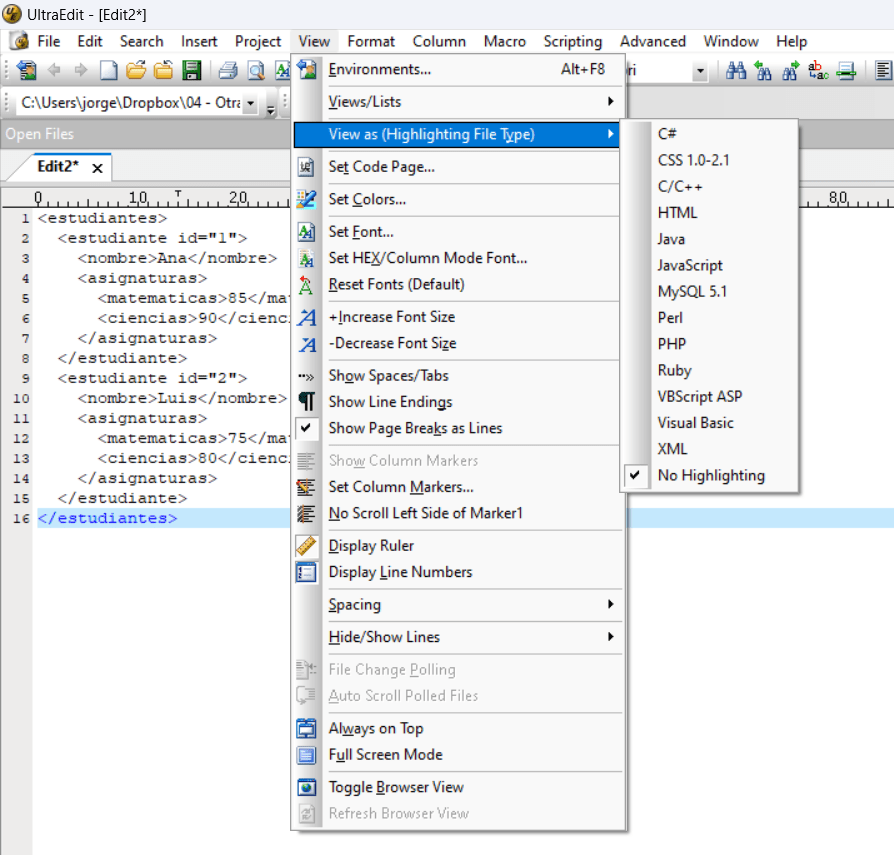Click Increase Font Size
The height and width of the screenshot is (855, 894).
(x=391, y=317)
